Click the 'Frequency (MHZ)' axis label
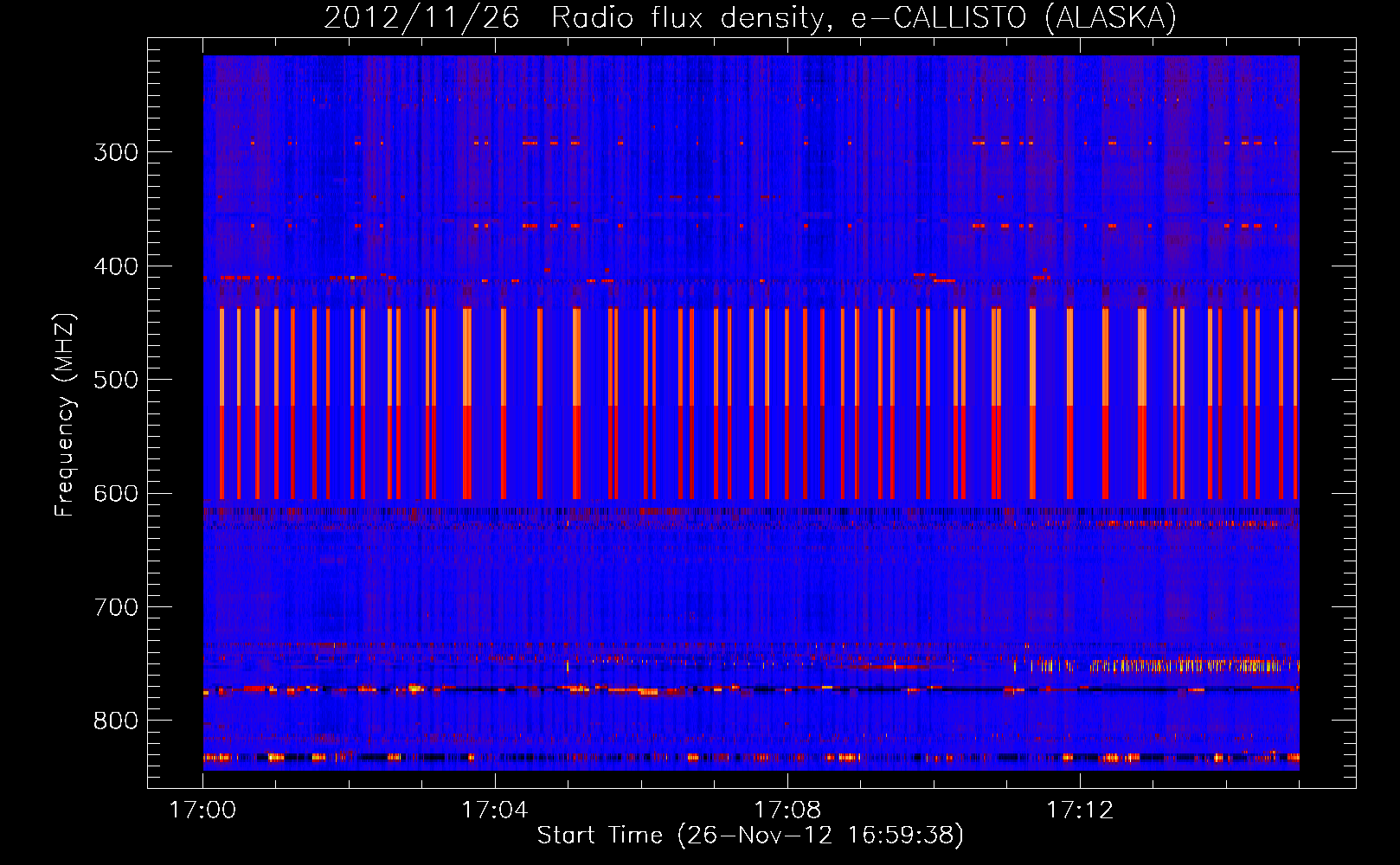The width and height of the screenshot is (1400, 865). point(65,414)
